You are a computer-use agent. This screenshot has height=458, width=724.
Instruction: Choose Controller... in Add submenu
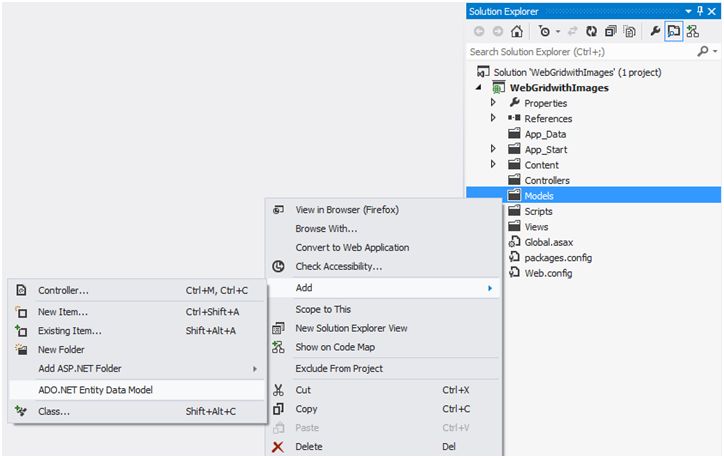click(x=137, y=290)
